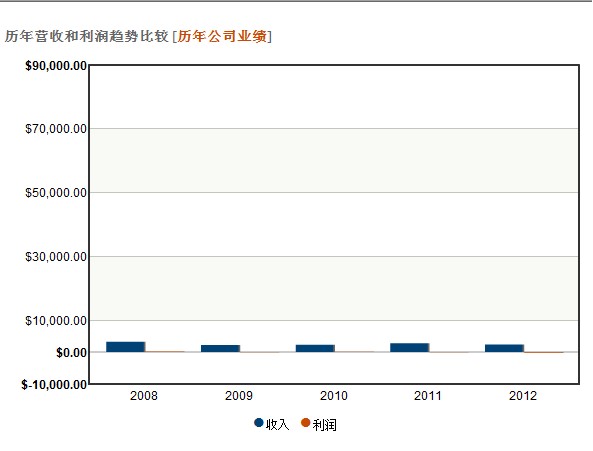593x451 pixels.
Task: Toggle the 利润 legend label
Action: pos(324,425)
